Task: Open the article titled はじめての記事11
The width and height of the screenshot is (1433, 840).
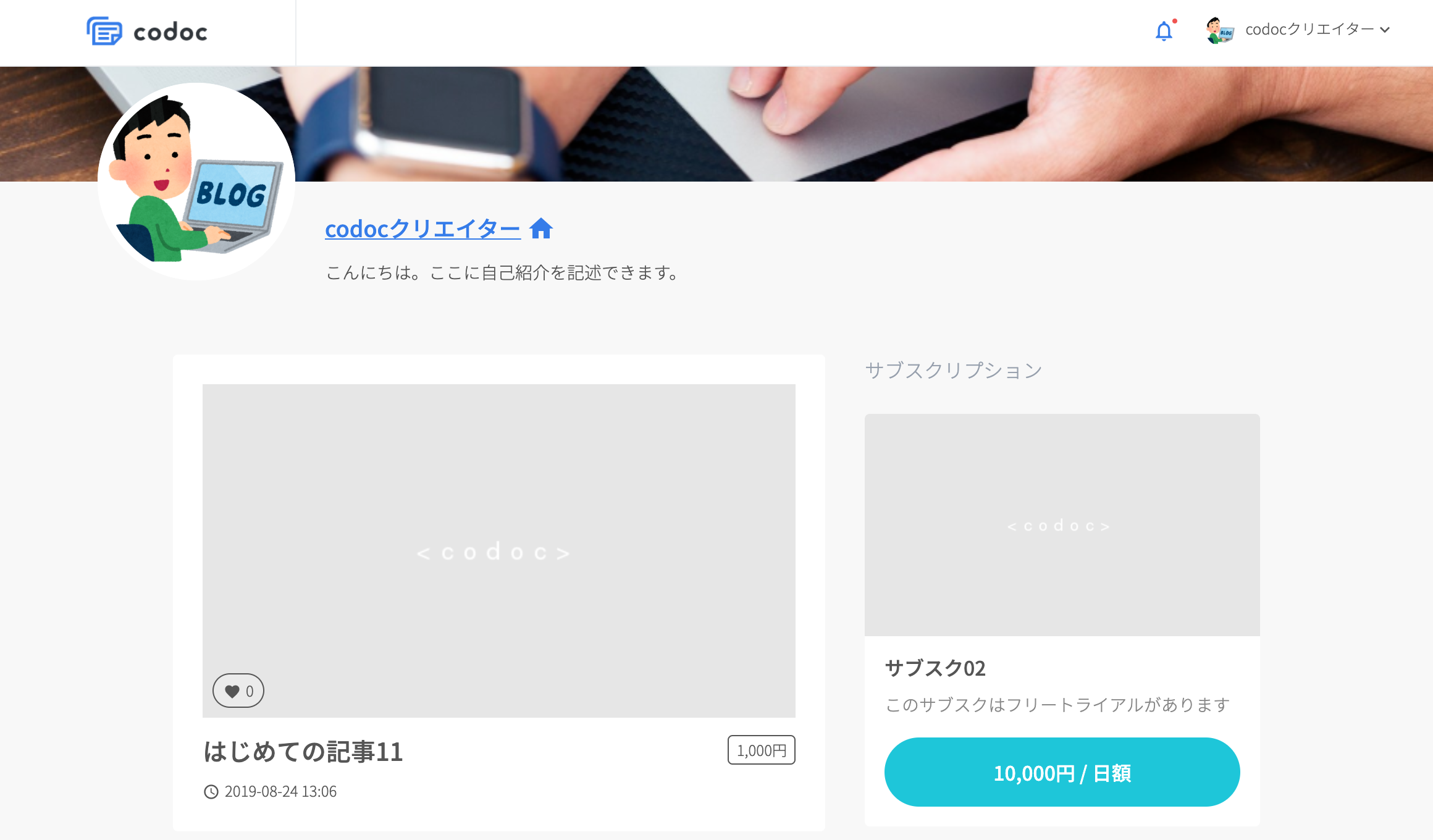Action: (303, 752)
